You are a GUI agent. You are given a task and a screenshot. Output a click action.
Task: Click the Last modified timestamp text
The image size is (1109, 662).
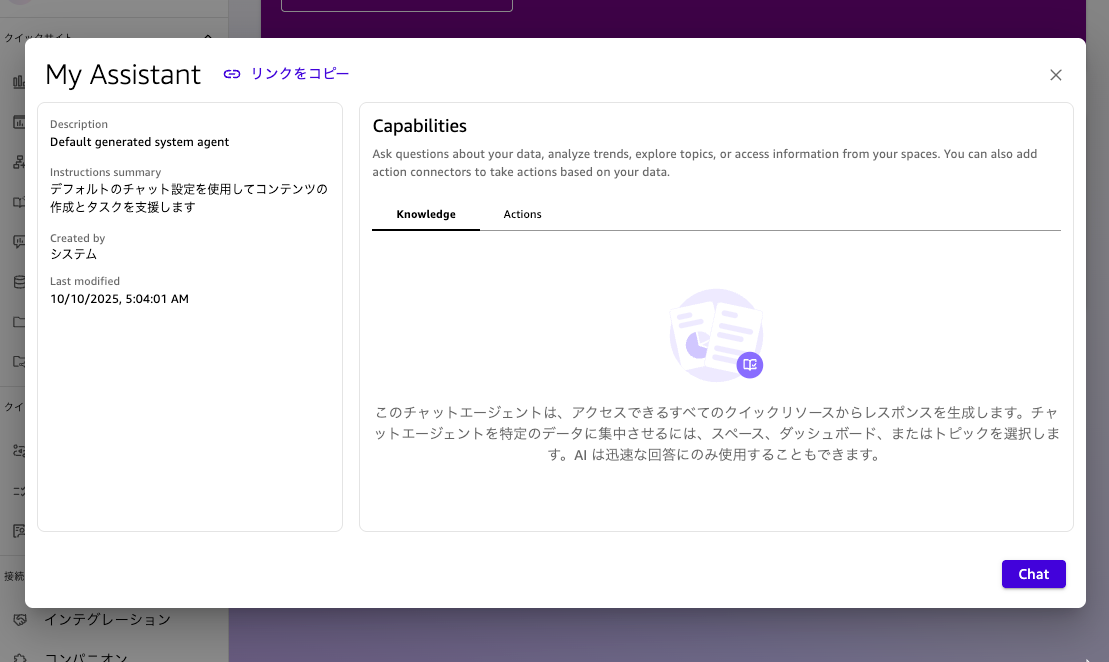tap(119, 299)
